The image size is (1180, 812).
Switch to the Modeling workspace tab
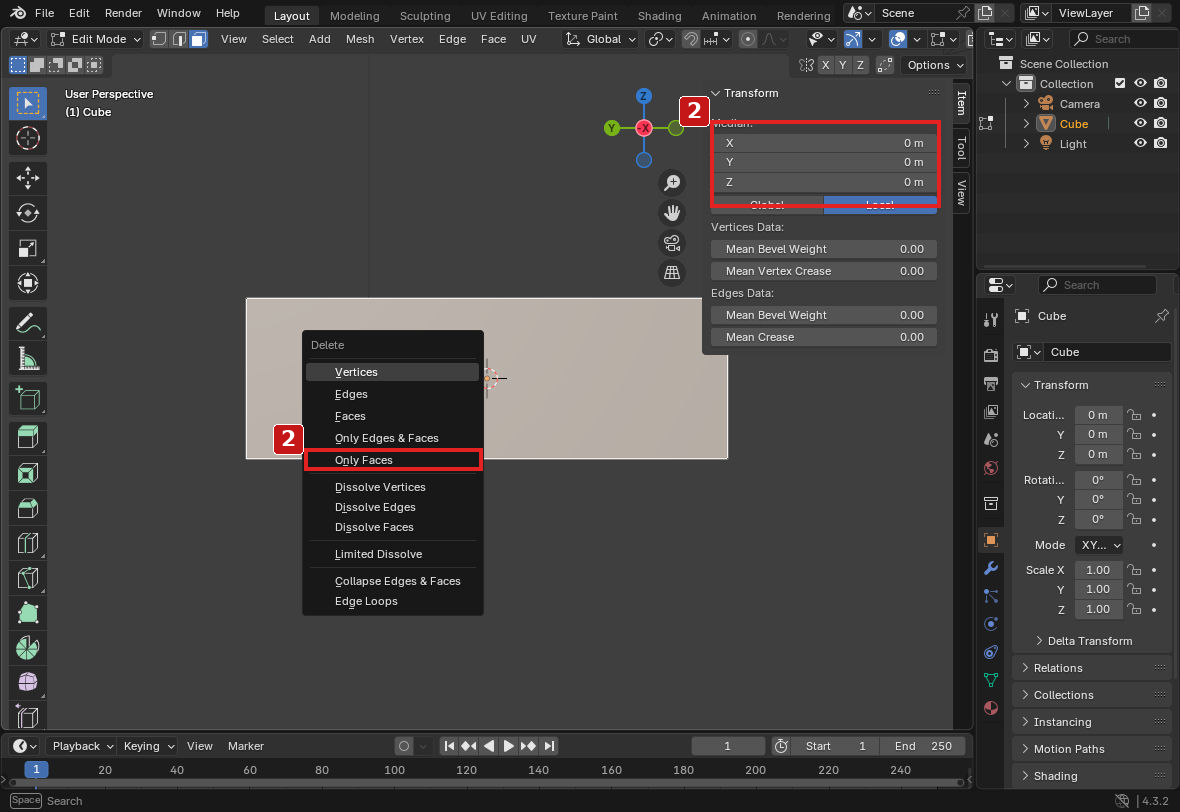pyautogui.click(x=354, y=15)
